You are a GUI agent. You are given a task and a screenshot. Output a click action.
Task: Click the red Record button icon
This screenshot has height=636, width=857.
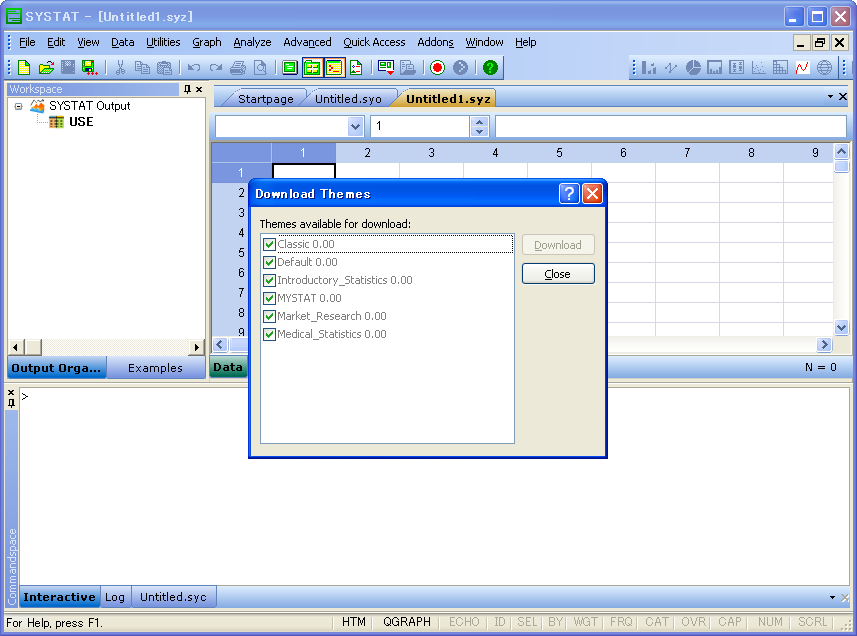[437, 67]
